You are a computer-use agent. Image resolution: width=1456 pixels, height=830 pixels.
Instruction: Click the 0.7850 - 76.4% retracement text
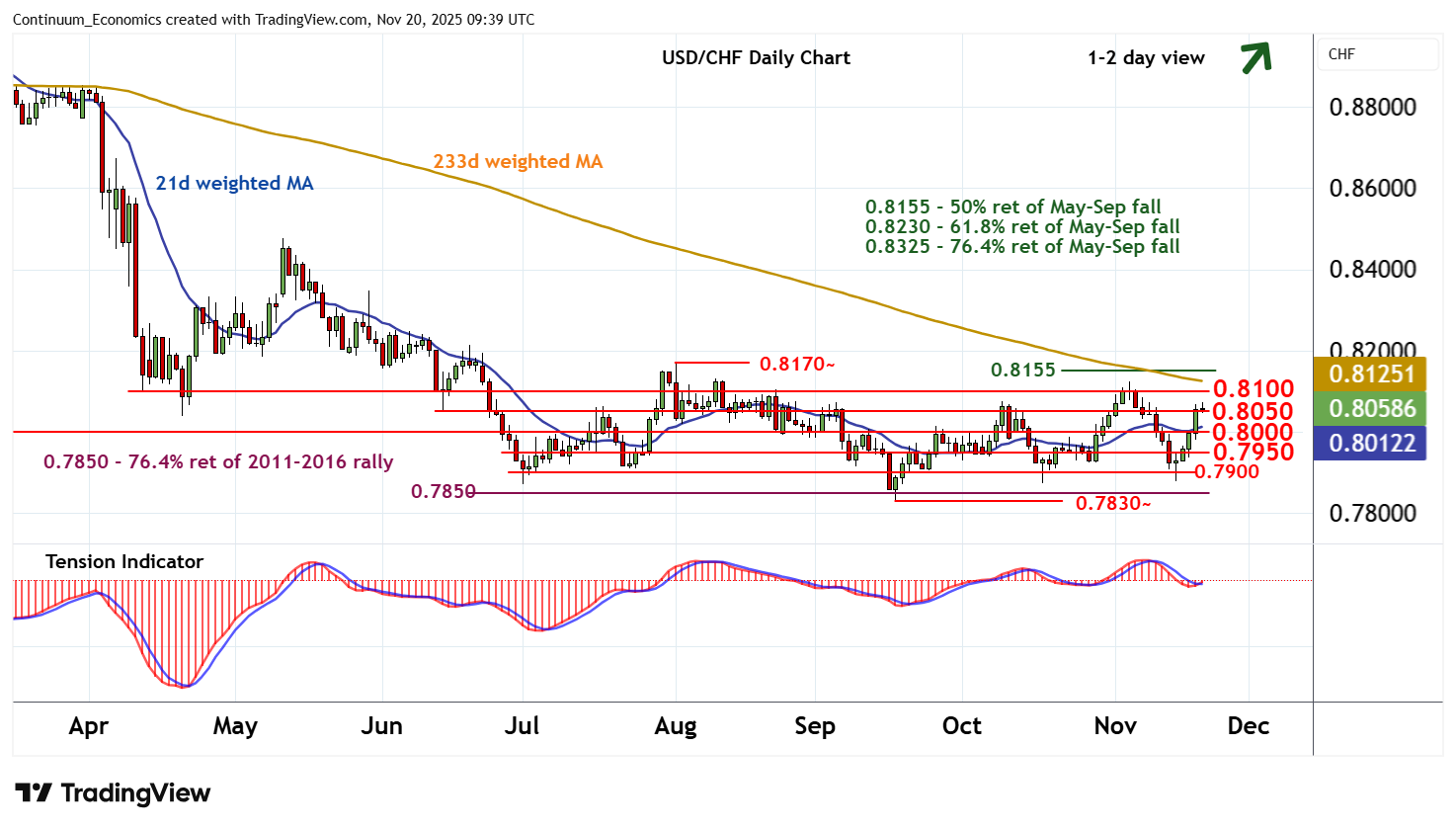[218, 462]
